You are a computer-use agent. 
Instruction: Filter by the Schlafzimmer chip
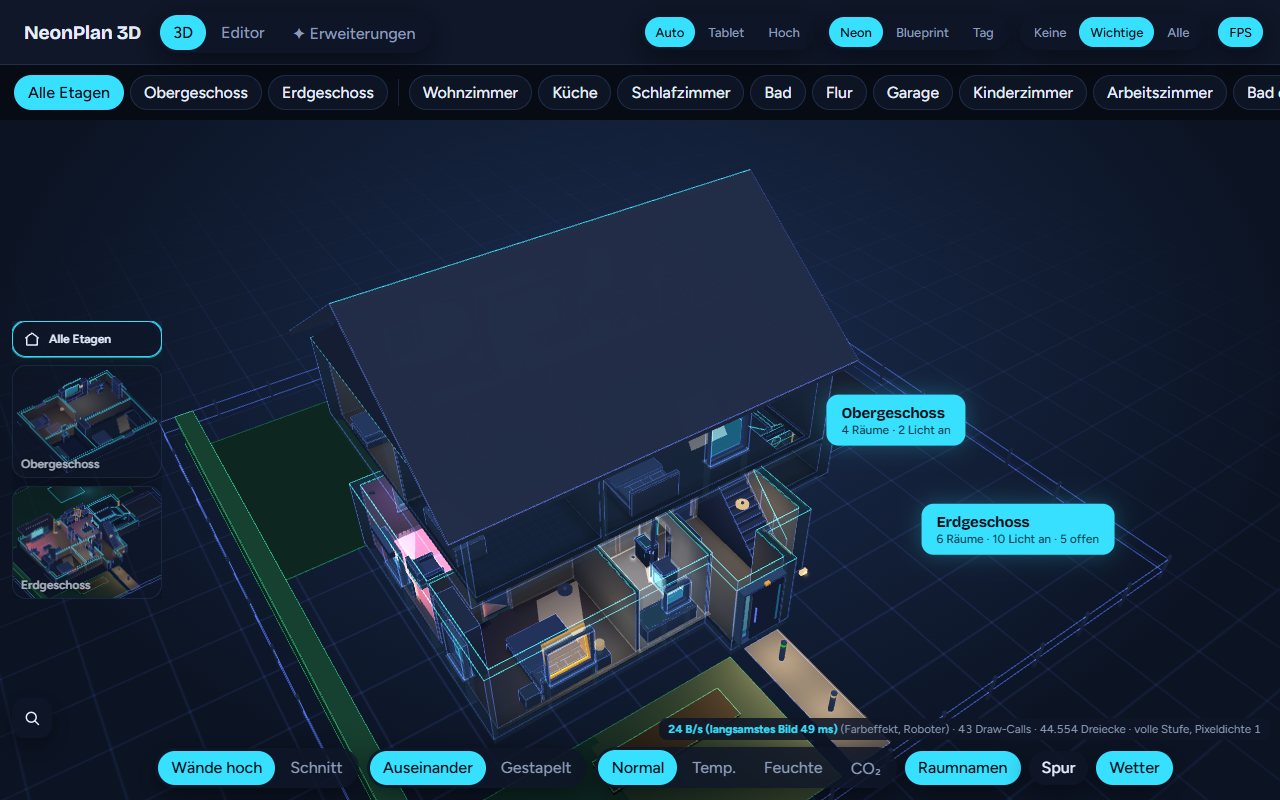[x=681, y=93]
